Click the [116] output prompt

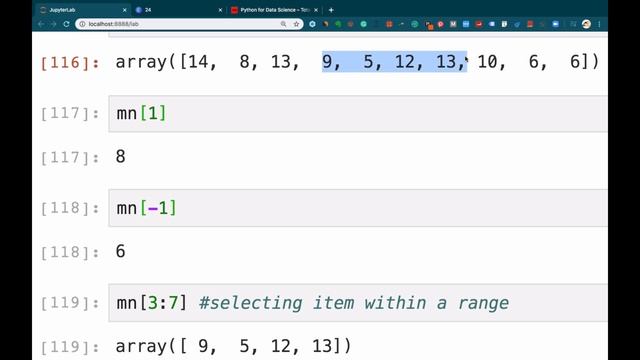(70, 62)
